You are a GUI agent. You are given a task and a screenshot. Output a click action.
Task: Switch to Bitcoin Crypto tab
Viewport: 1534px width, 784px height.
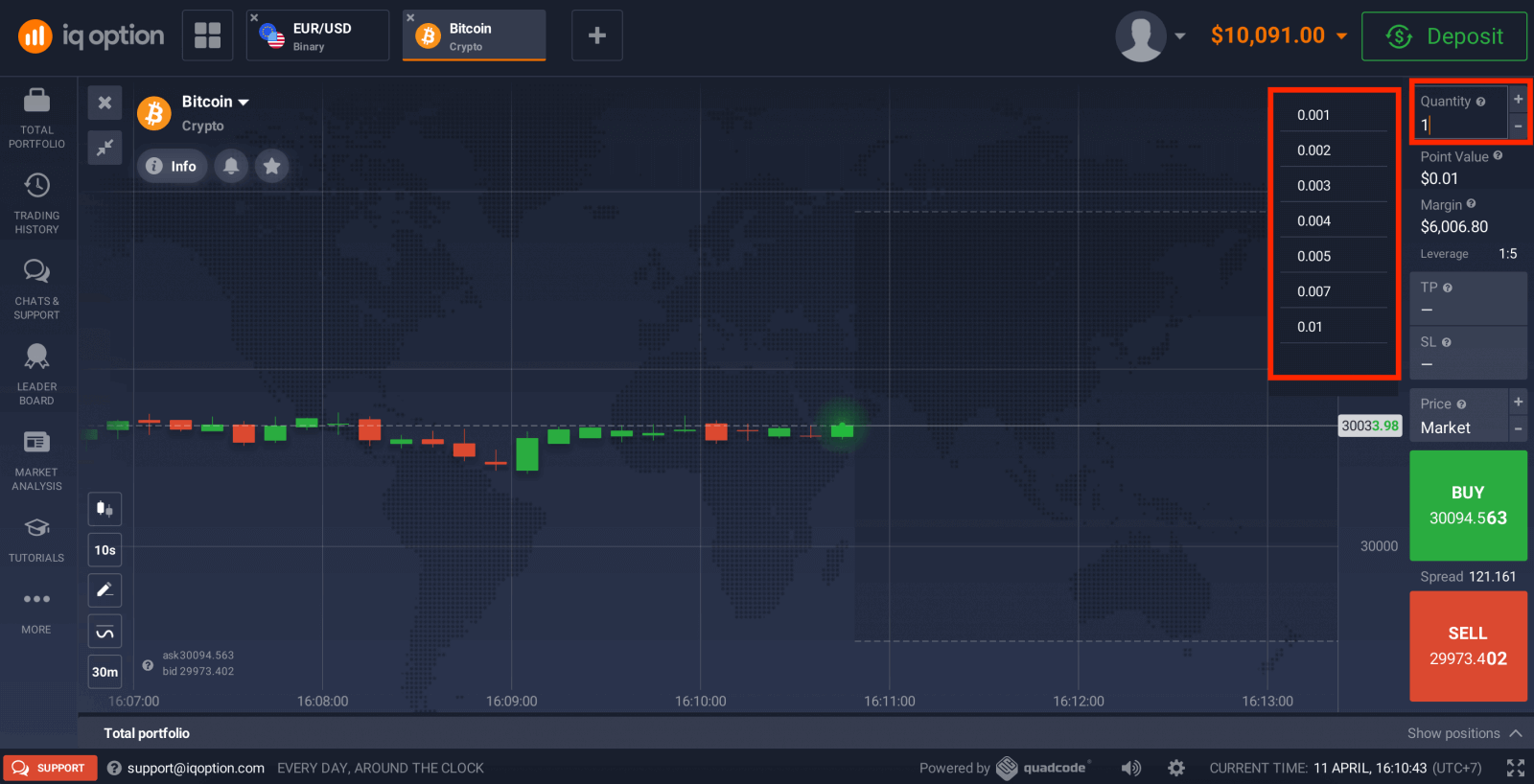pyautogui.click(x=474, y=35)
